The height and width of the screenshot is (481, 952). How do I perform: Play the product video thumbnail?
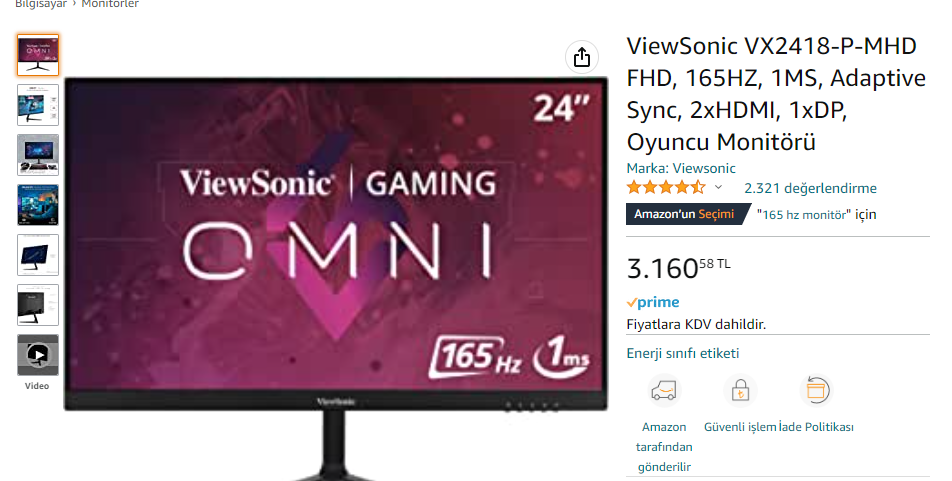click(x=38, y=355)
